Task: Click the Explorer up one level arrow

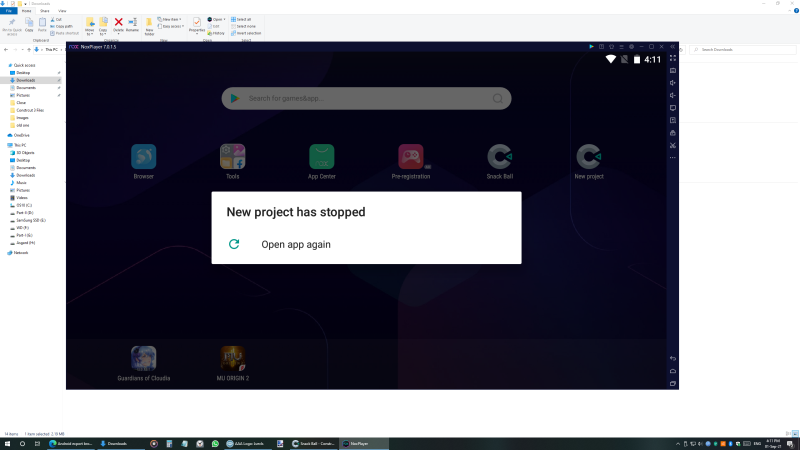Action: 29,49
